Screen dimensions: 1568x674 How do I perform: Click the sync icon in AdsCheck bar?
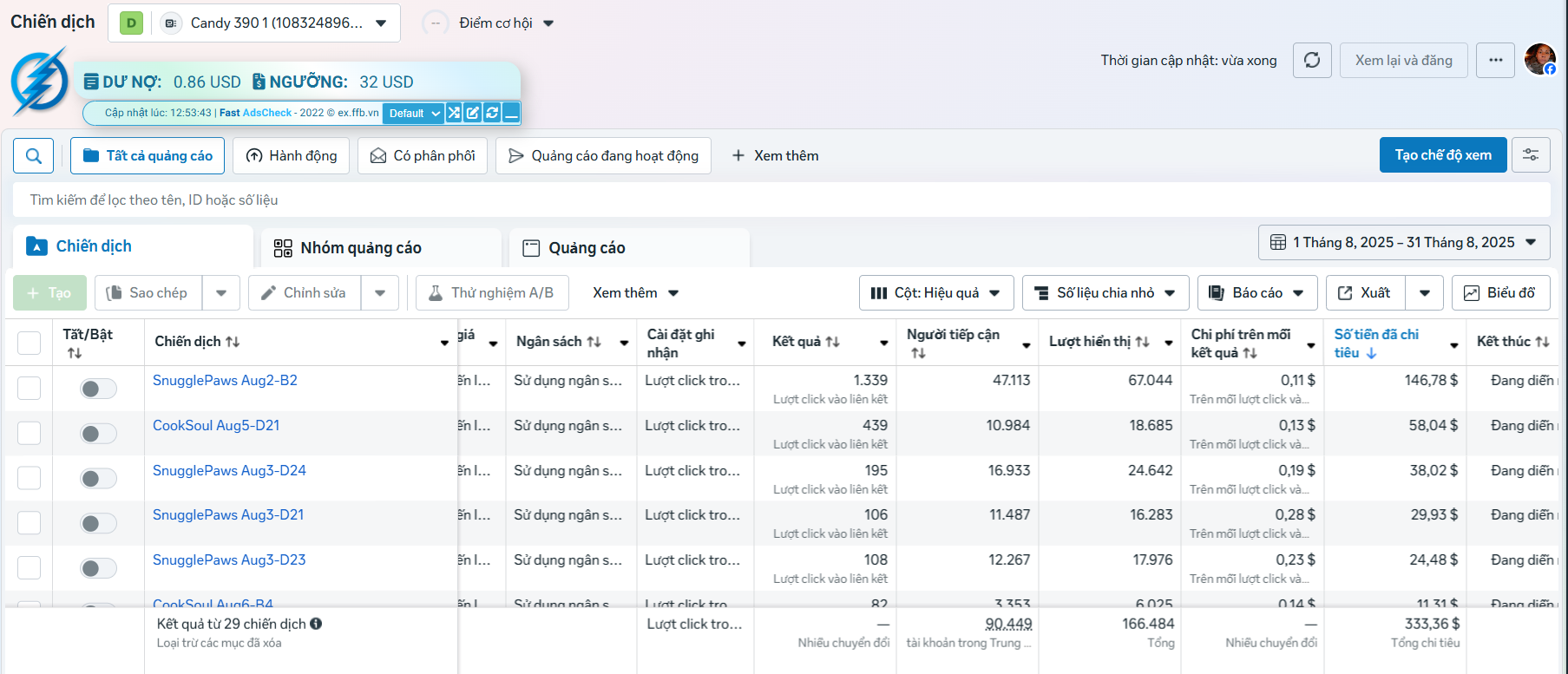coord(492,113)
